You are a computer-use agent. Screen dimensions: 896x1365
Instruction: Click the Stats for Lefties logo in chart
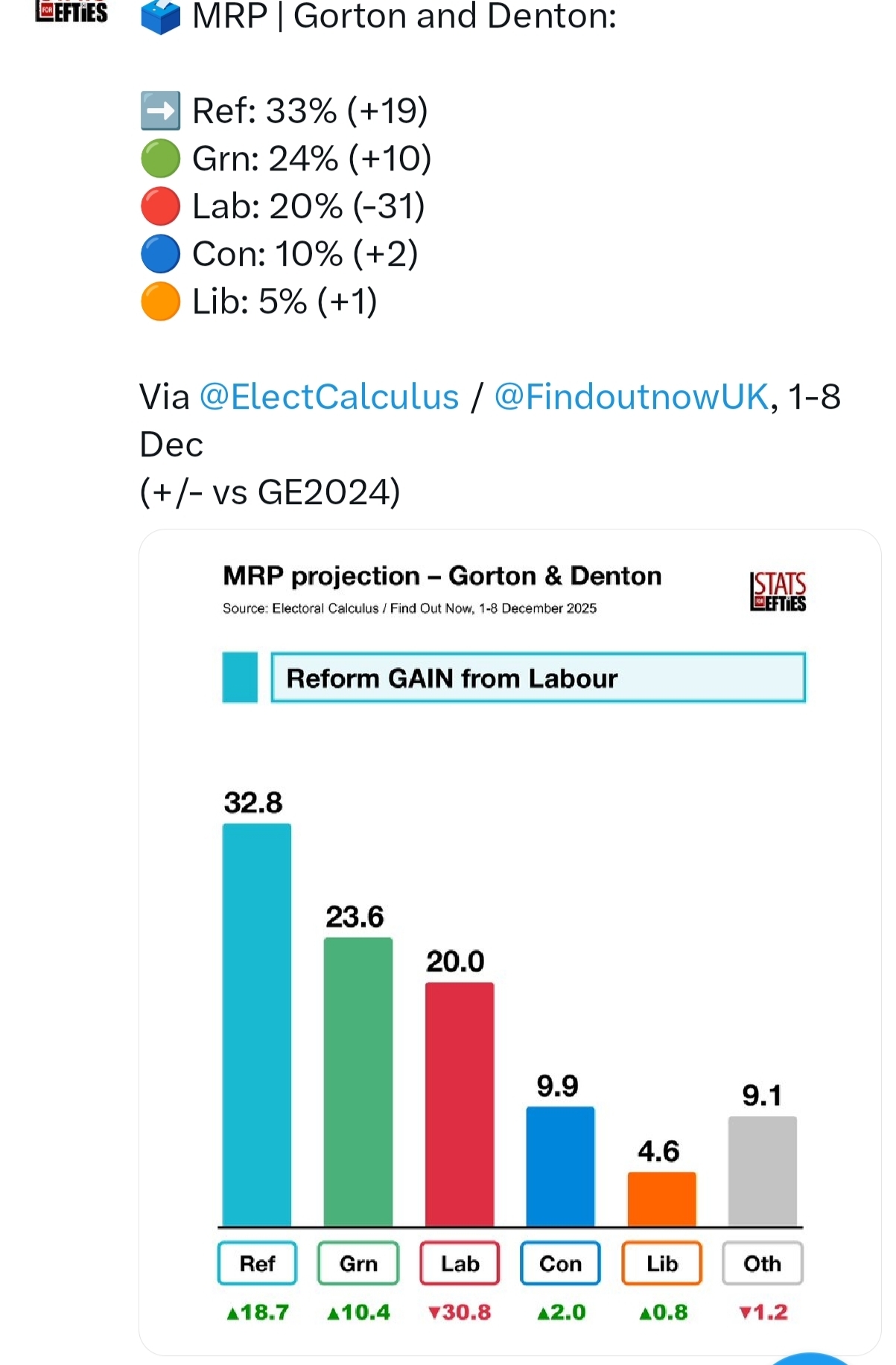(778, 591)
